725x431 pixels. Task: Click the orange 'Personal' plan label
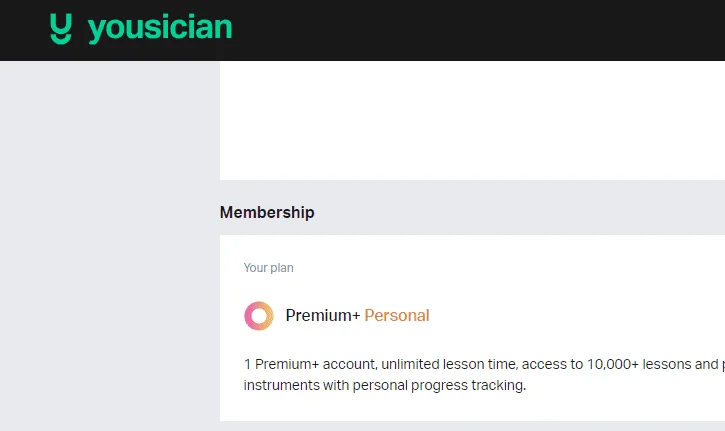click(397, 315)
